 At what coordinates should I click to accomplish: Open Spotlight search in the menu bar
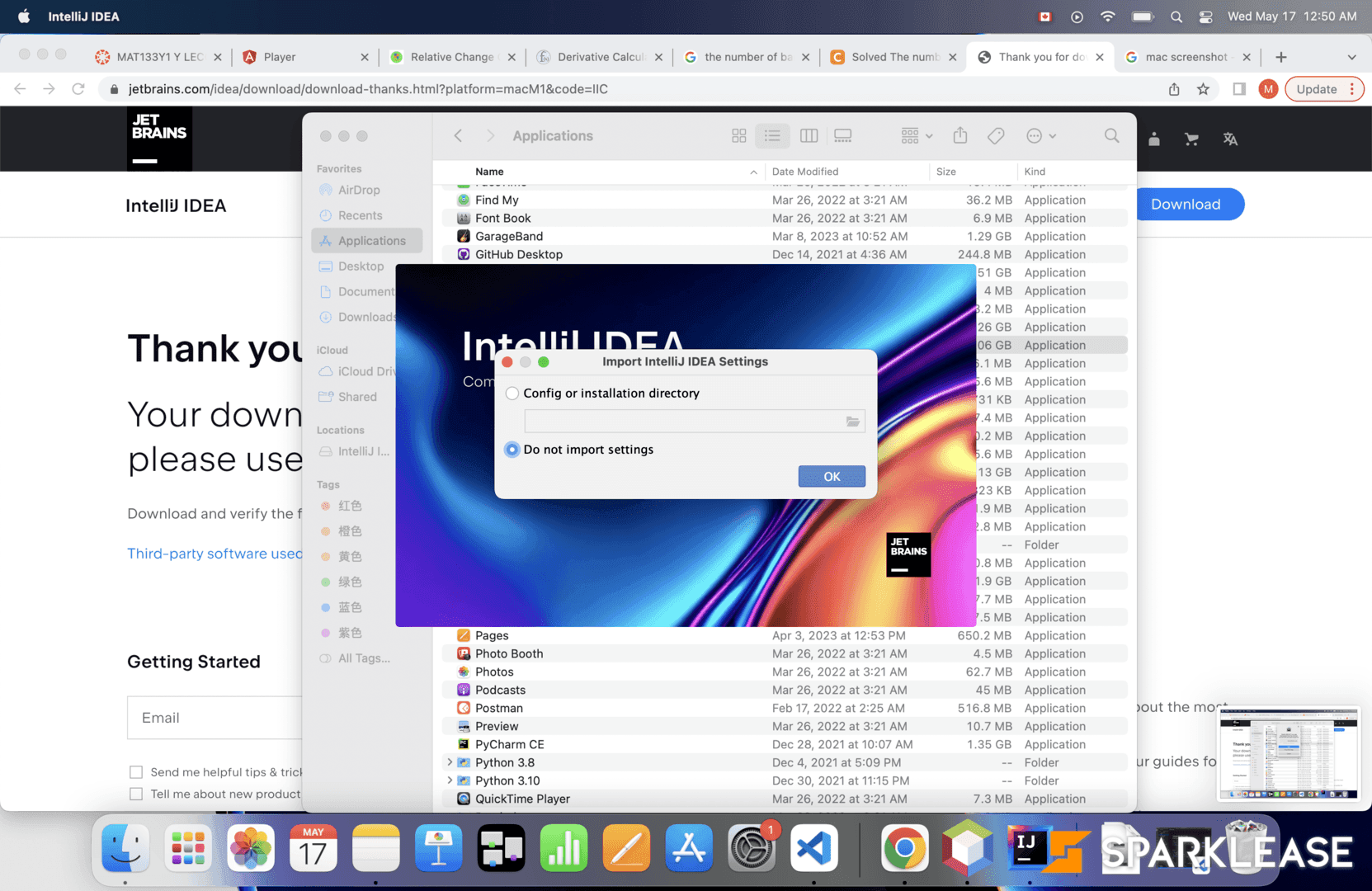[x=1176, y=16]
